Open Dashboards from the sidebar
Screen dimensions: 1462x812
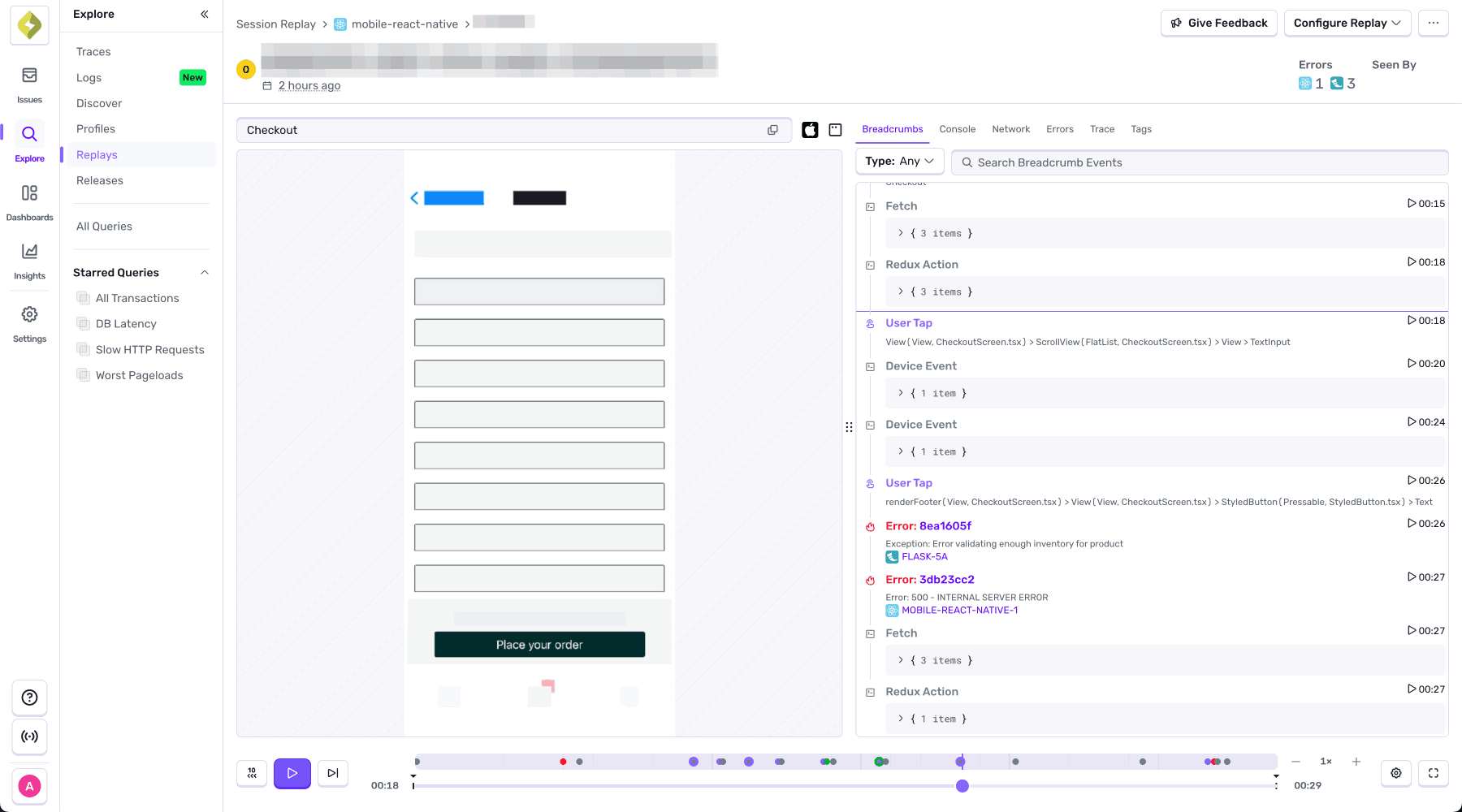(x=29, y=194)
